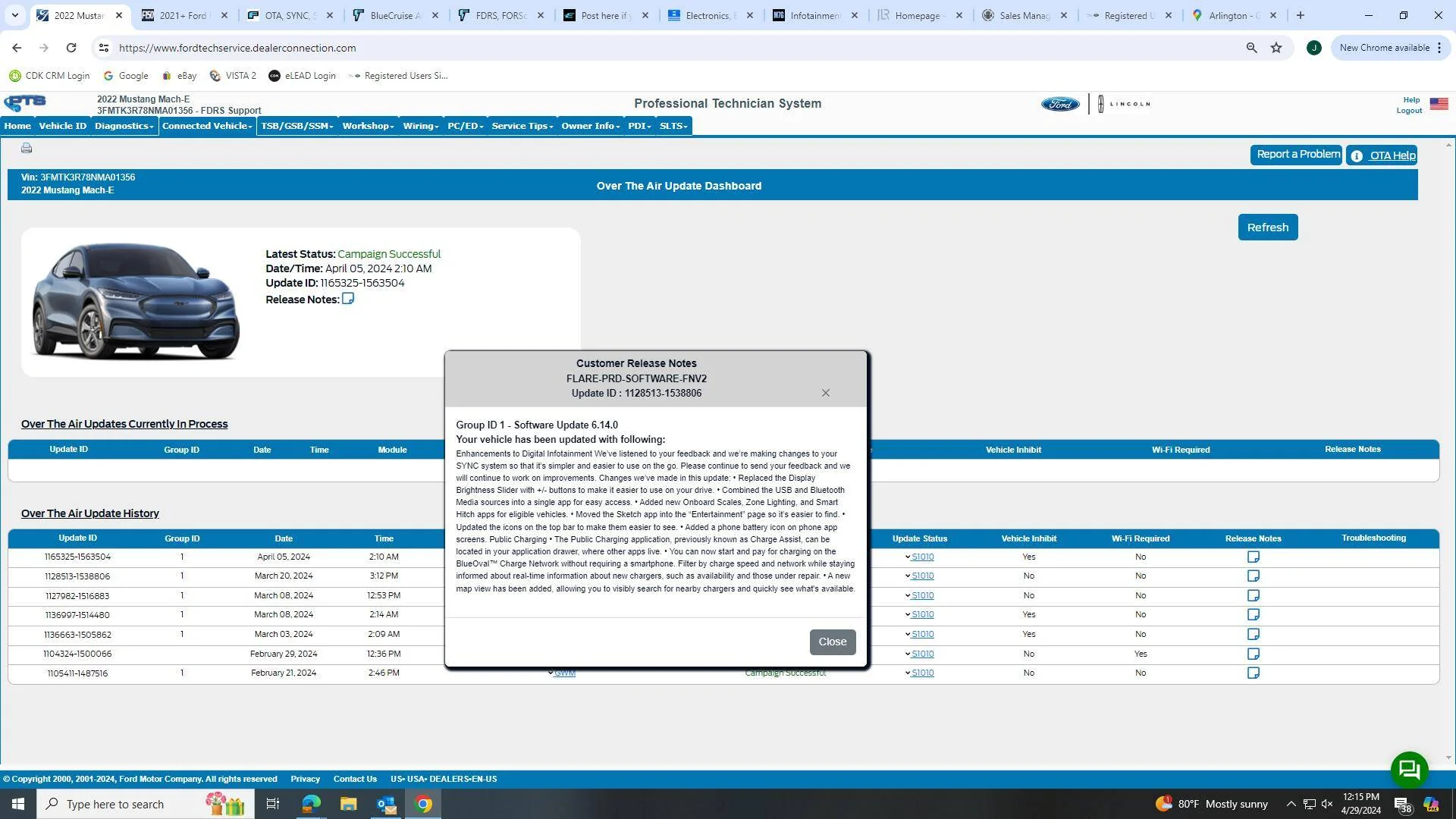Go to the Home menu item
This screenshot has height=819, width=1456.
coord(17,126)
